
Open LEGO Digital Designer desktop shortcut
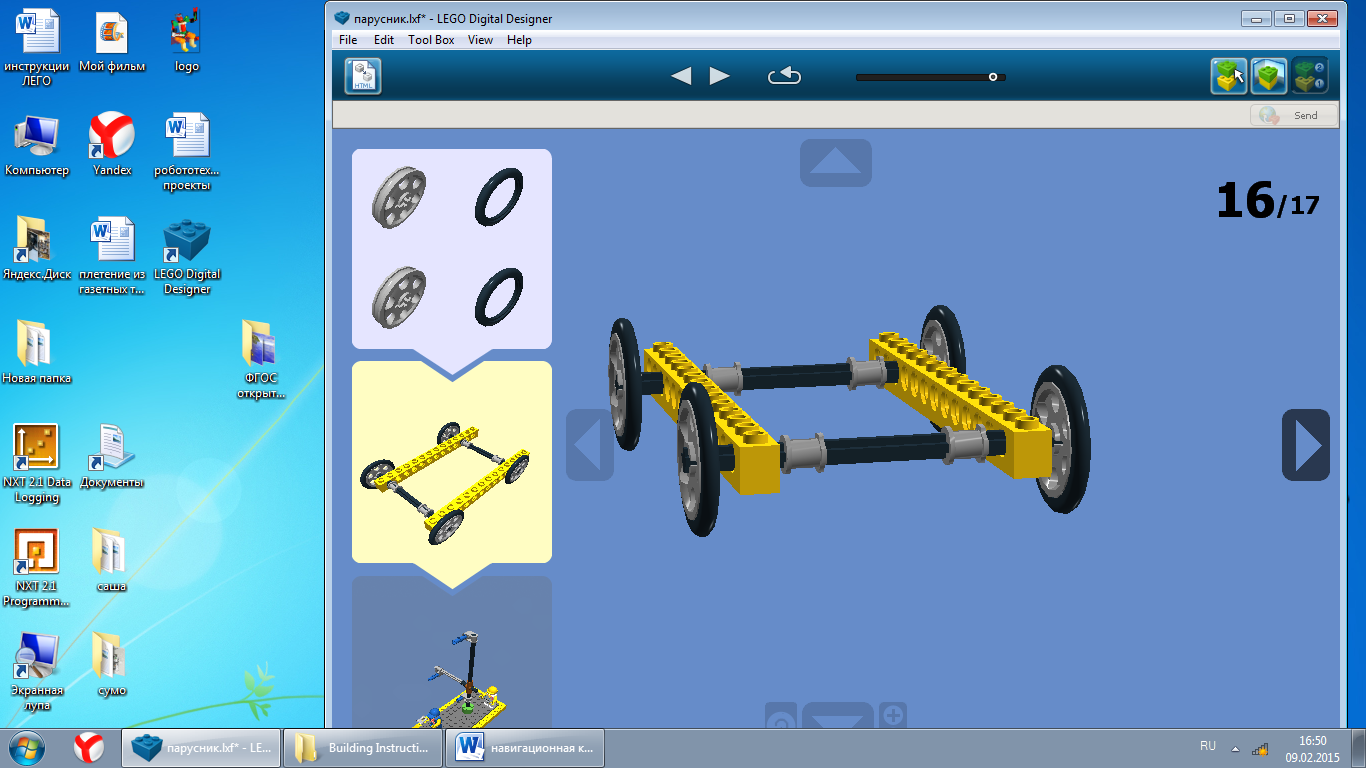pyautogui.click(x=187, y=256)
